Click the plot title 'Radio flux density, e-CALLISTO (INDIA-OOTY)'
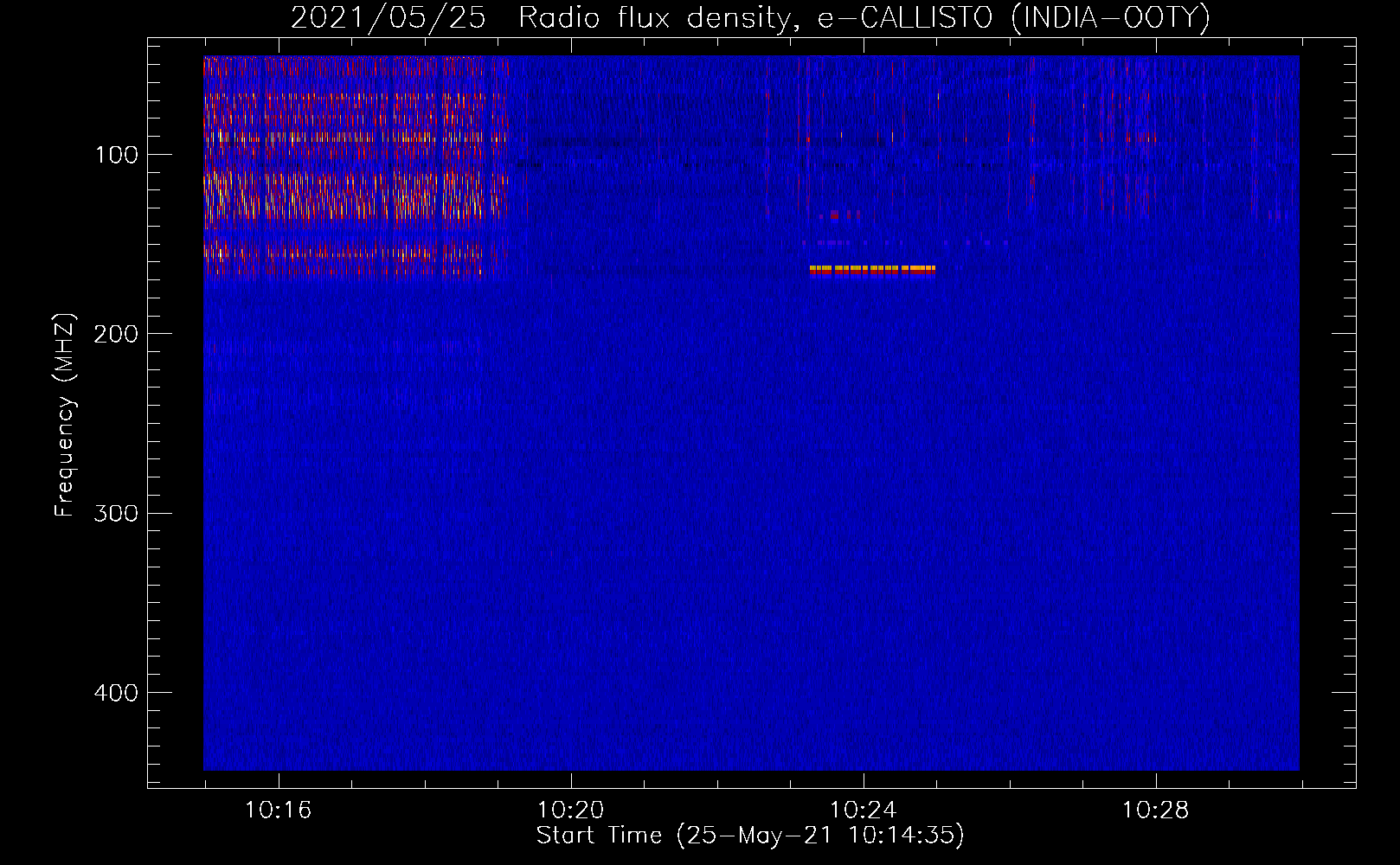 864,18
